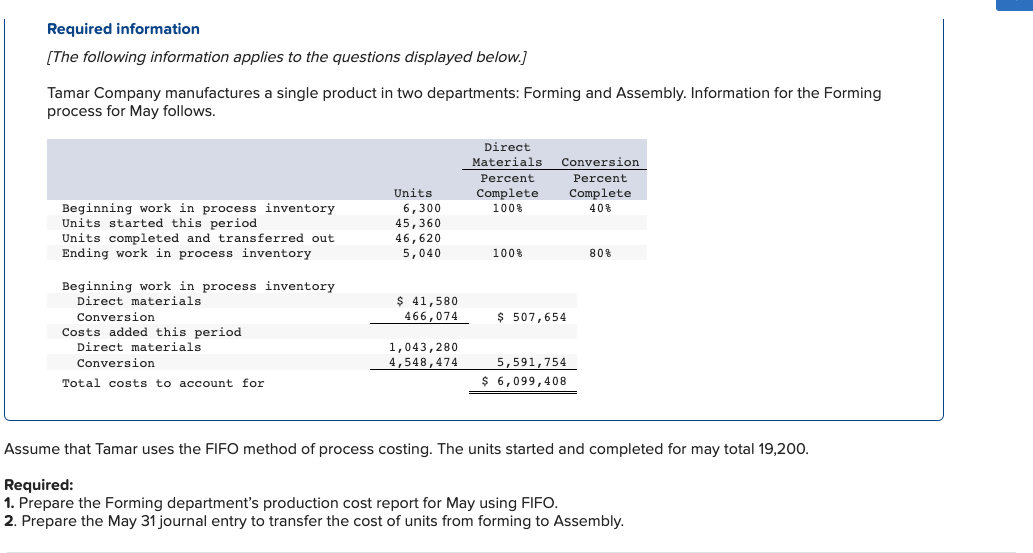Select the 'Units started this period' row label

click(159, 223)
